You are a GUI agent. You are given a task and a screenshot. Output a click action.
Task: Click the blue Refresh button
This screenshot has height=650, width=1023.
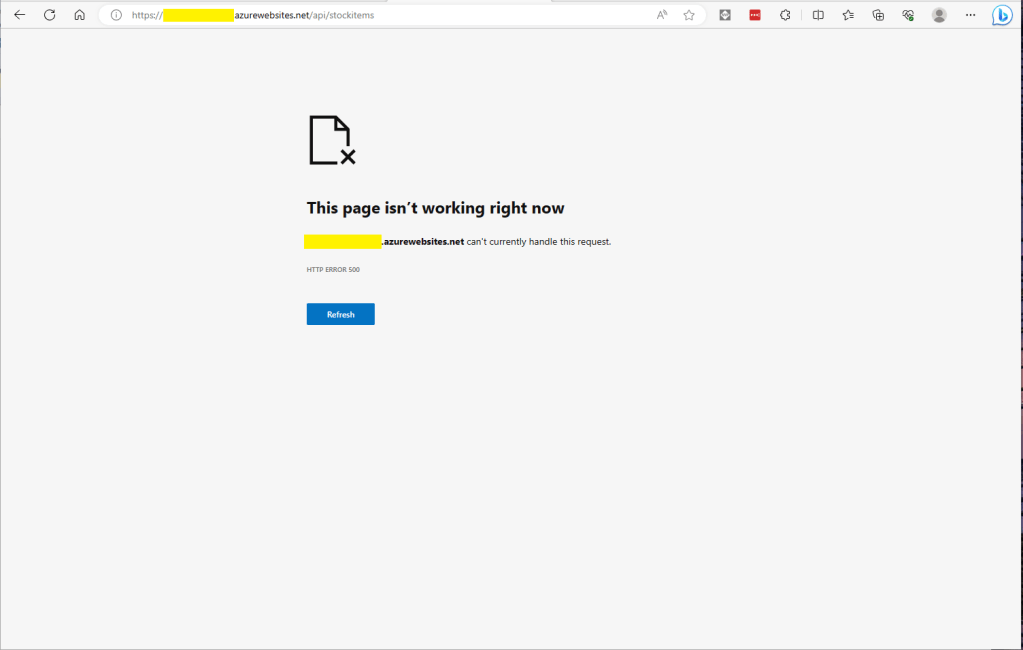[x=340, y=314]
